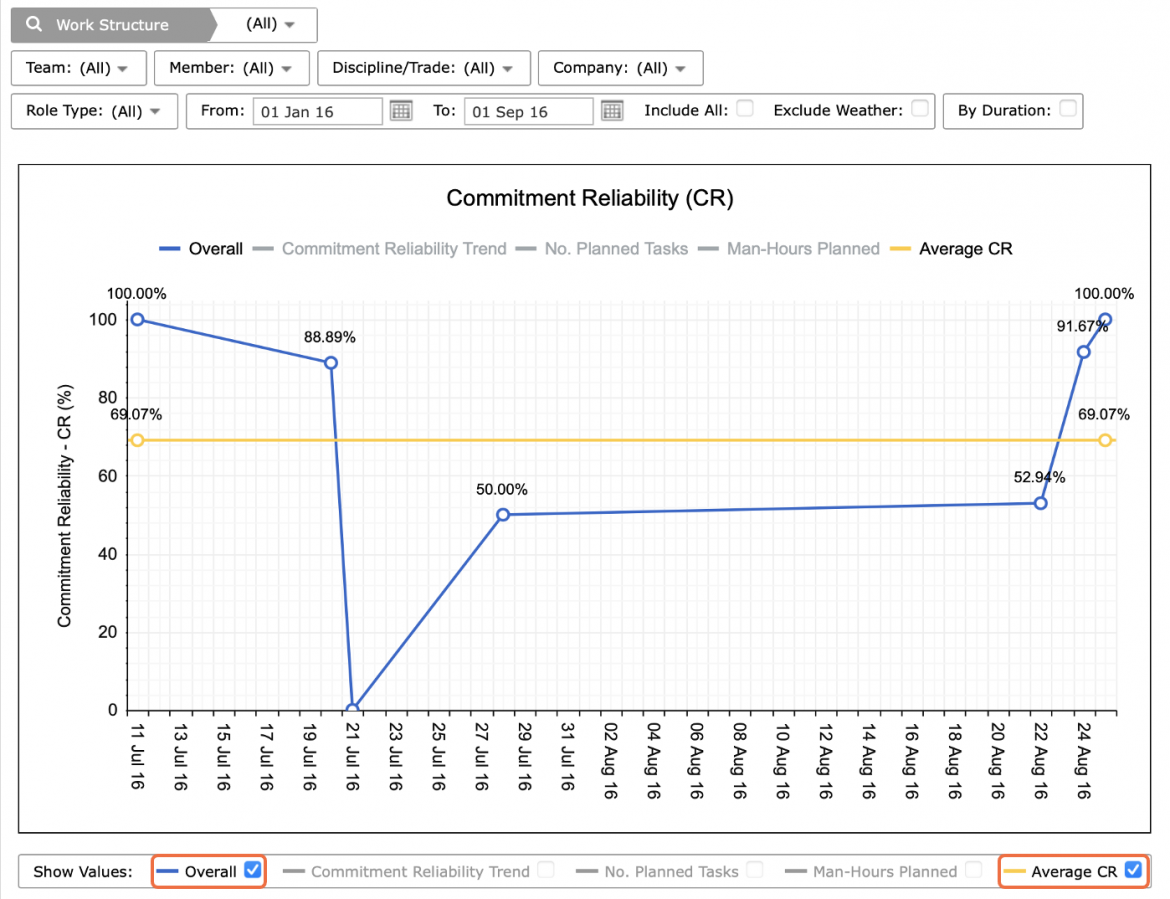Uncheck Overall in Show Values

[x=253, y=870]
